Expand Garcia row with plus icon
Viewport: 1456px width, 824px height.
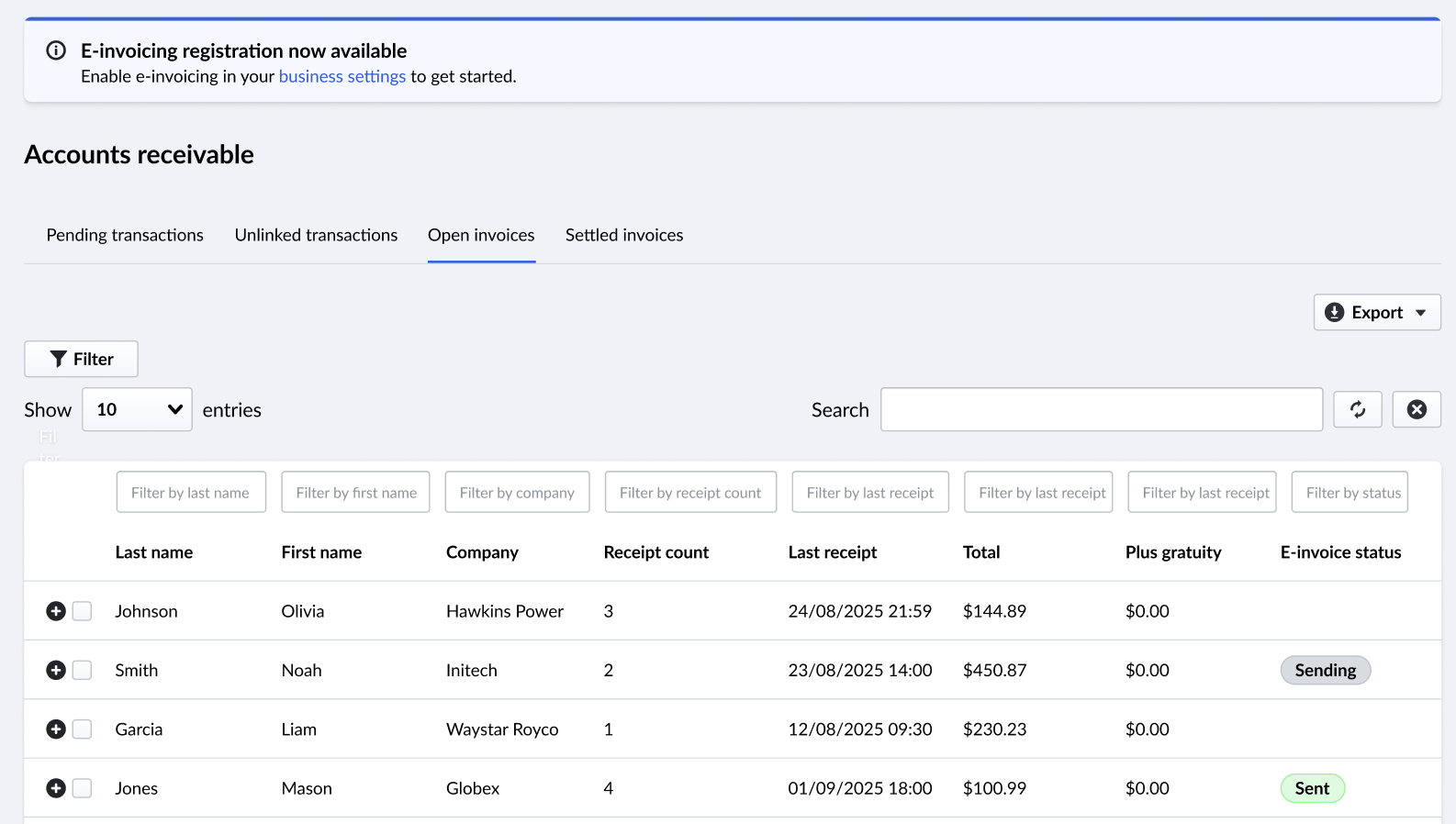[x=56, y=729]
